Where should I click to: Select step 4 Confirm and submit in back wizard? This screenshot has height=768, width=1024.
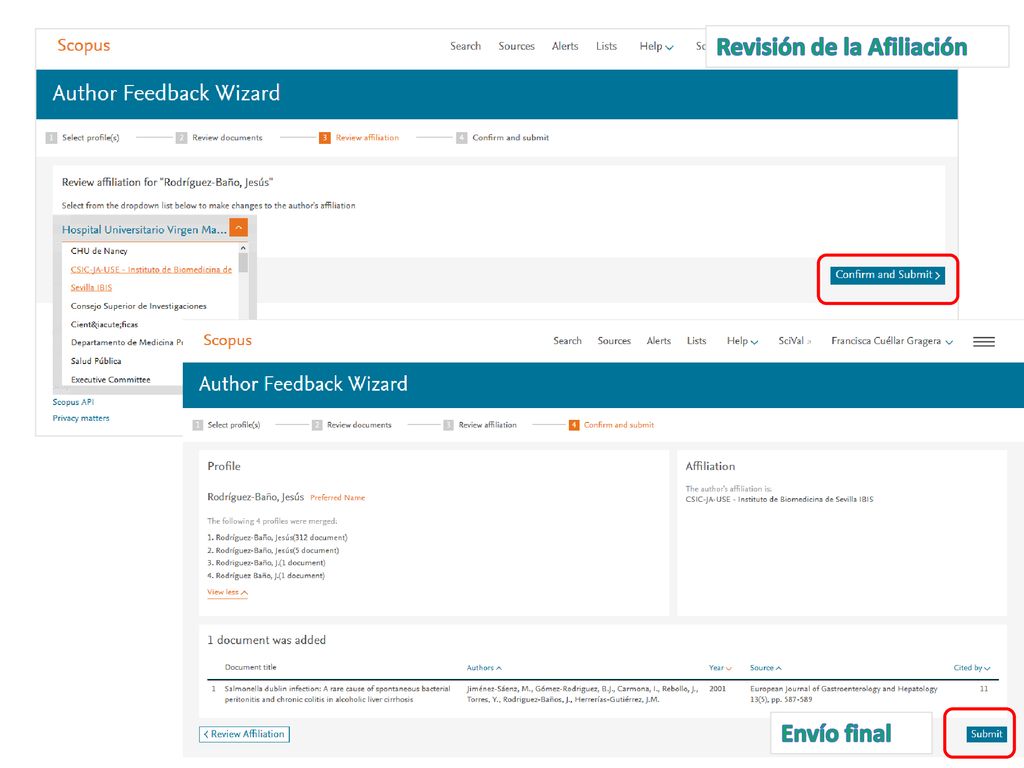click(x=503, y=138)
